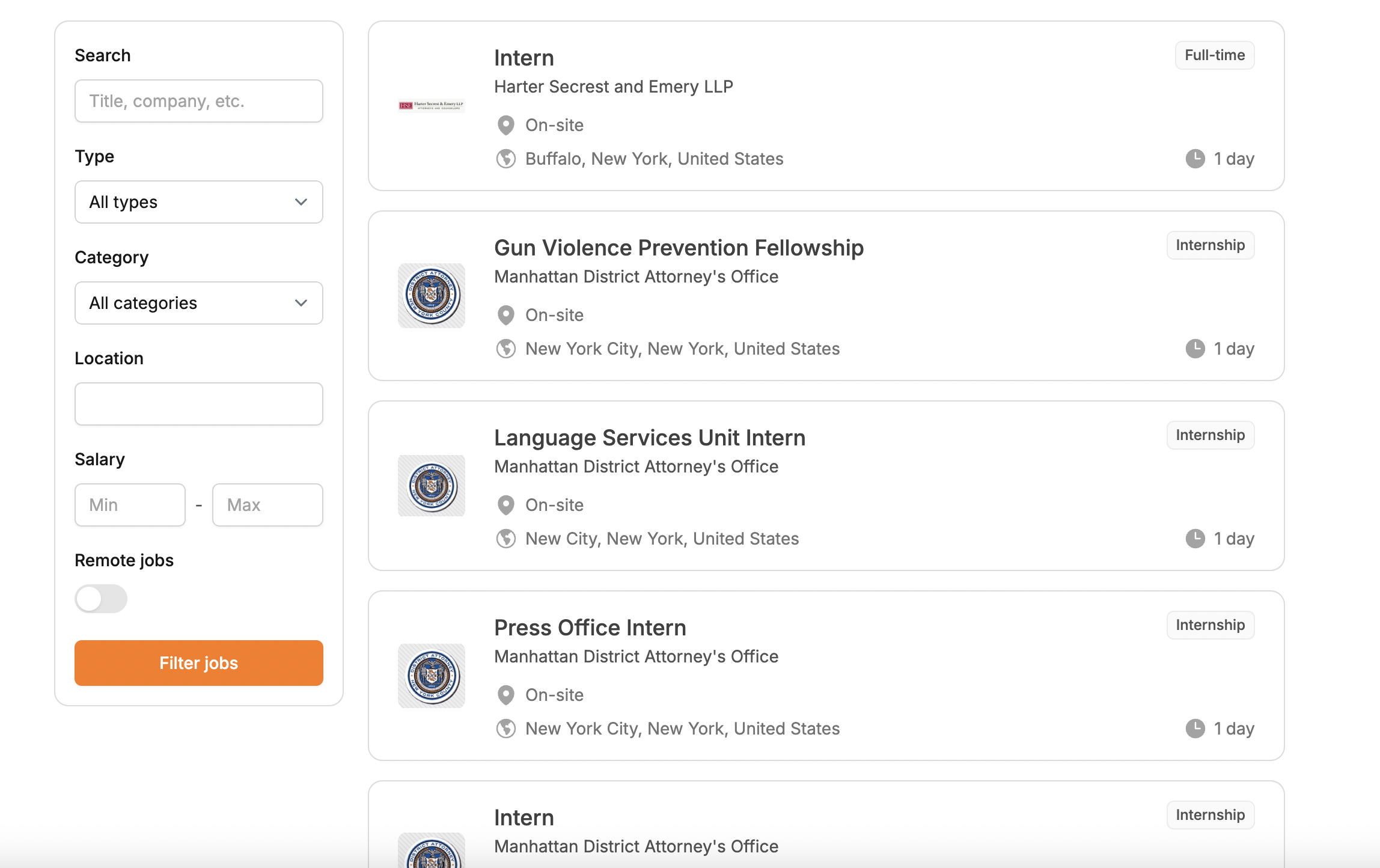This screenshot has height=868, width=1380.
Task: Toggle the Remote jobs switch
Action: click(x=101, y=599)
